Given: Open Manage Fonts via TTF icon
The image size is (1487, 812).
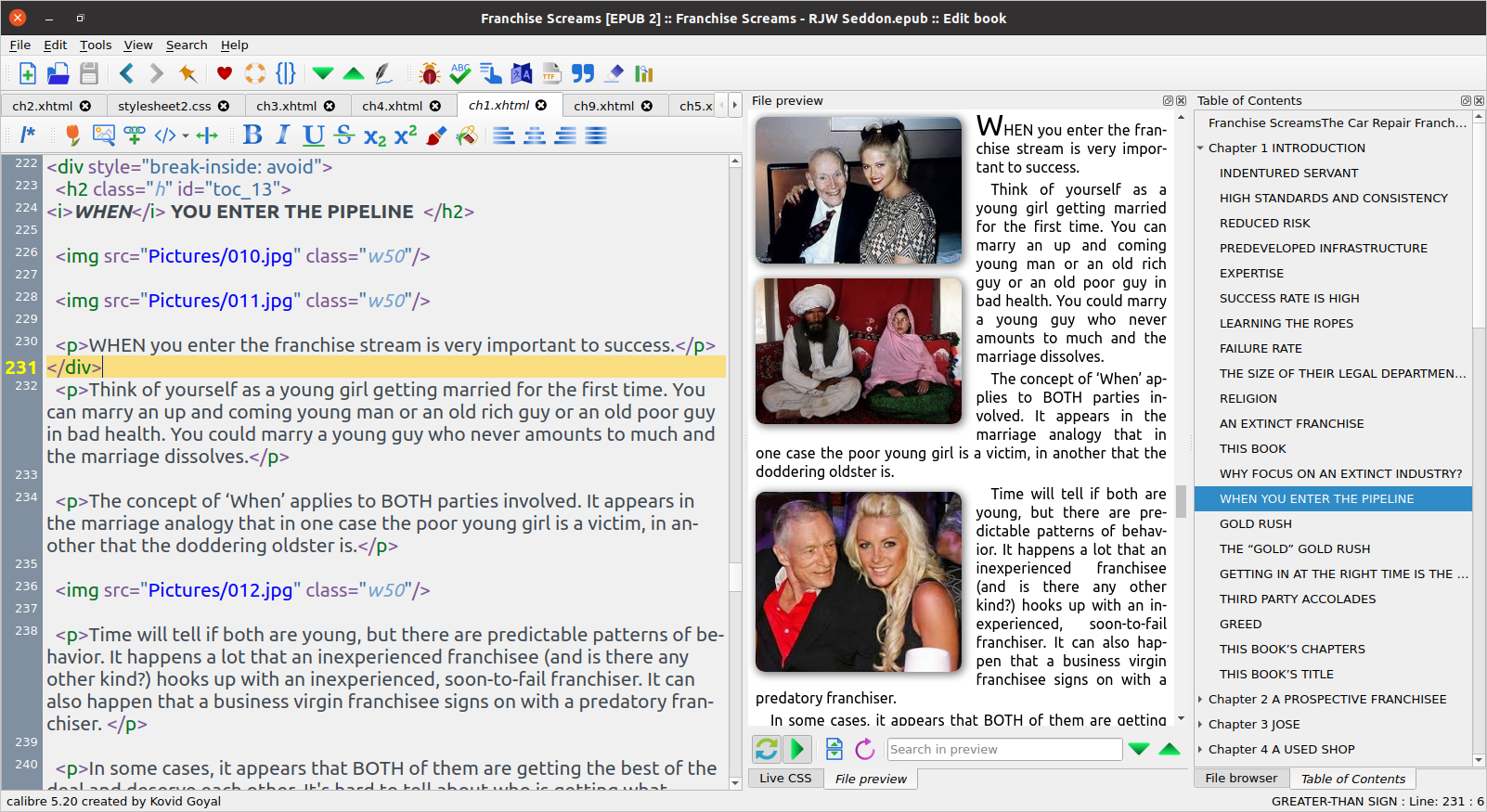Looking at the screenshot, I should click(551, 73).
